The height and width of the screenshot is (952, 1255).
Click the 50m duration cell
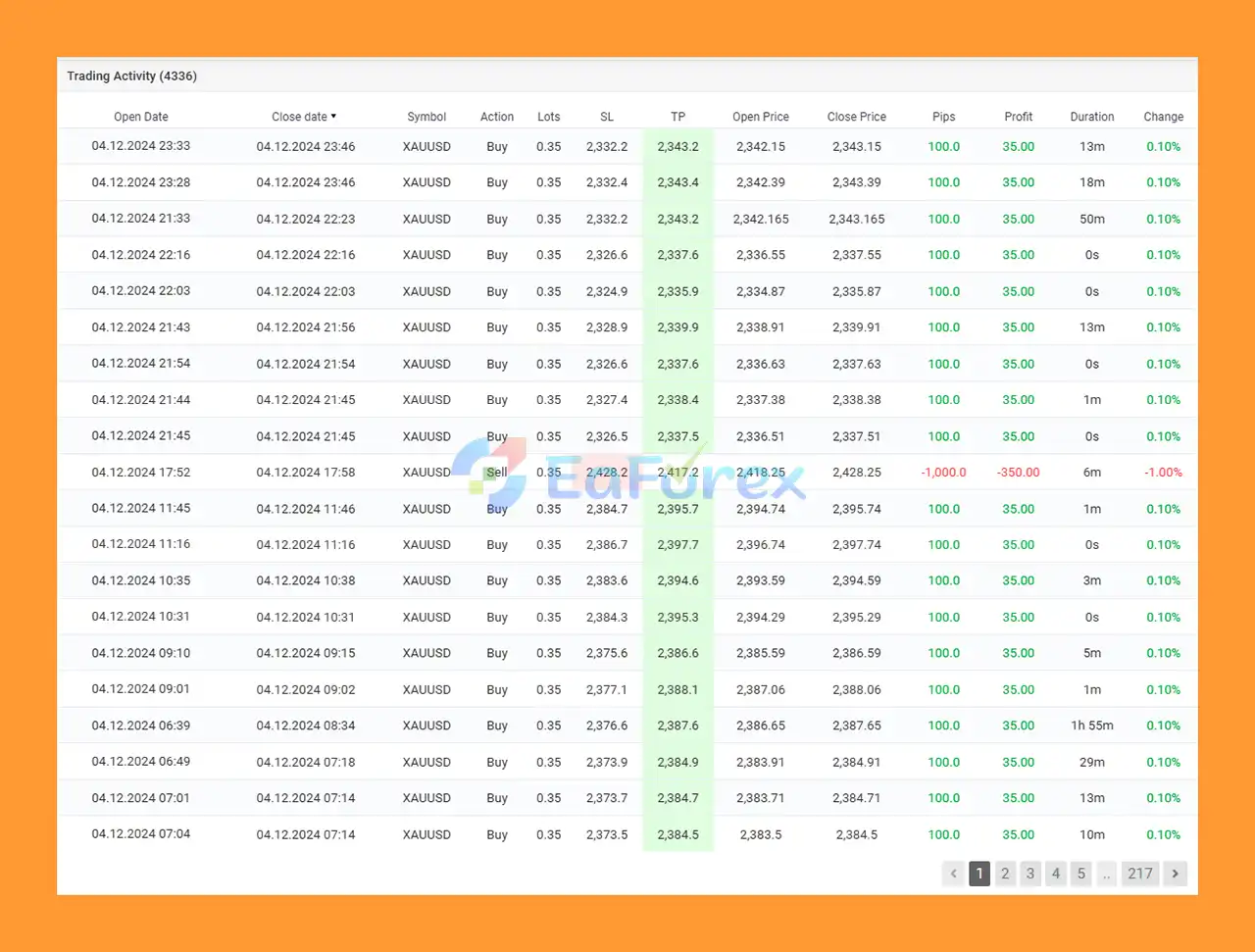click(1092, 219)
